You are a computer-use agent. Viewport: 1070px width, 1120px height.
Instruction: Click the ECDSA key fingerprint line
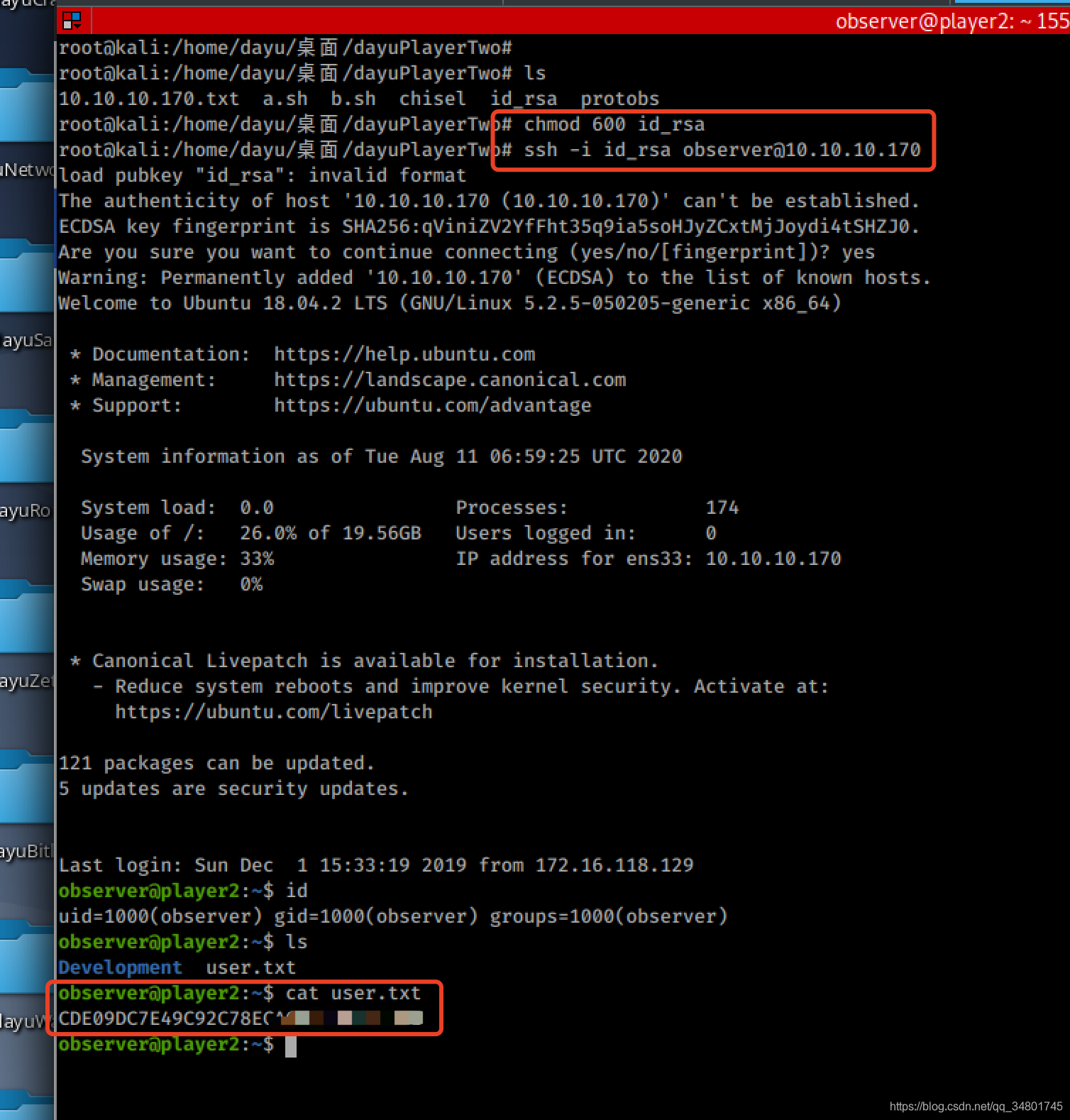tap(490, 226)
